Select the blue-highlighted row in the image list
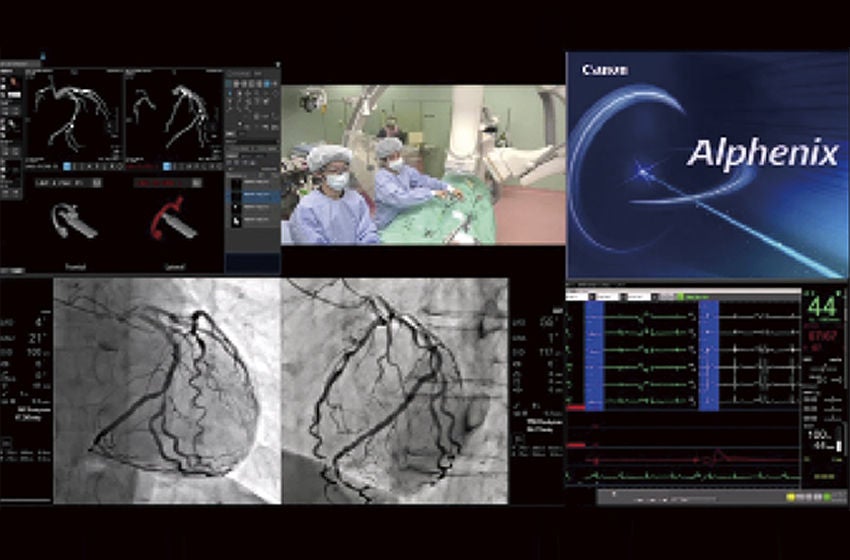 [253, 195]
